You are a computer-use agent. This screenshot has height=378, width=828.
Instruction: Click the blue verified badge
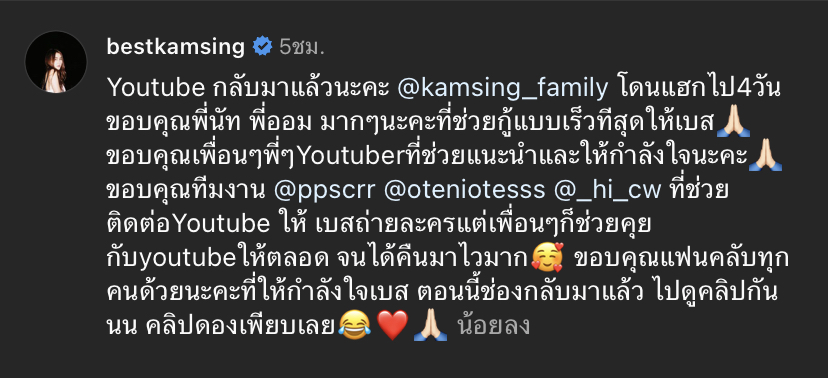tap(262, 46)
